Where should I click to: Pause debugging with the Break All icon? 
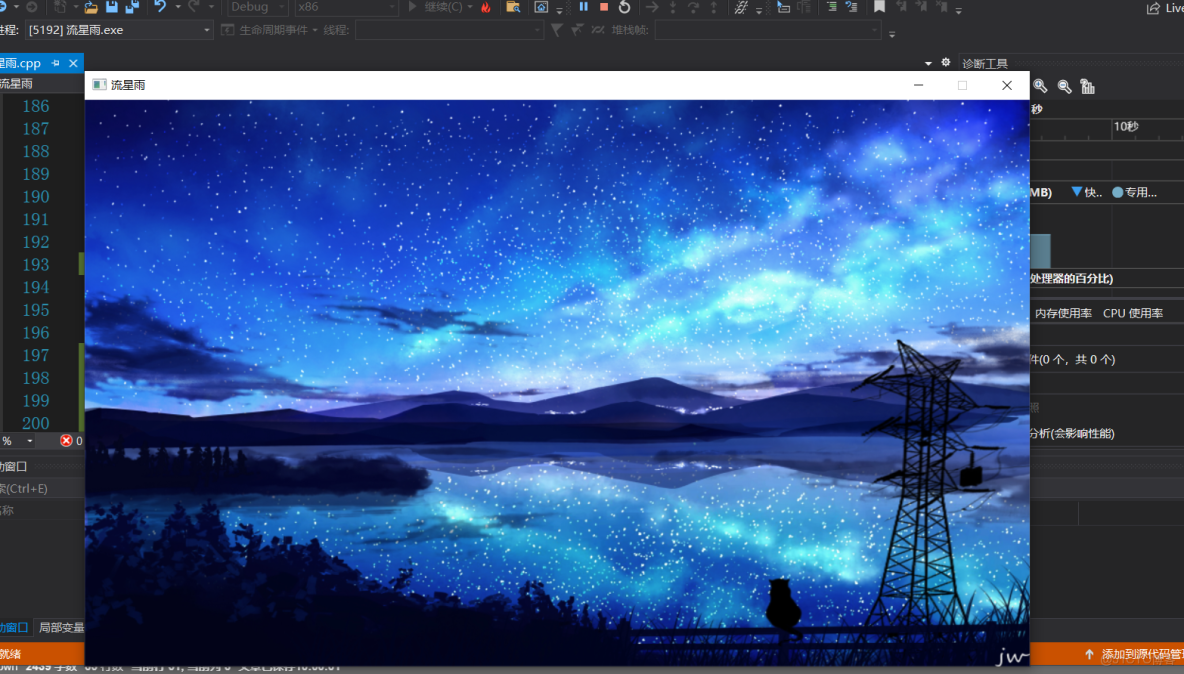tap(584, 7)
